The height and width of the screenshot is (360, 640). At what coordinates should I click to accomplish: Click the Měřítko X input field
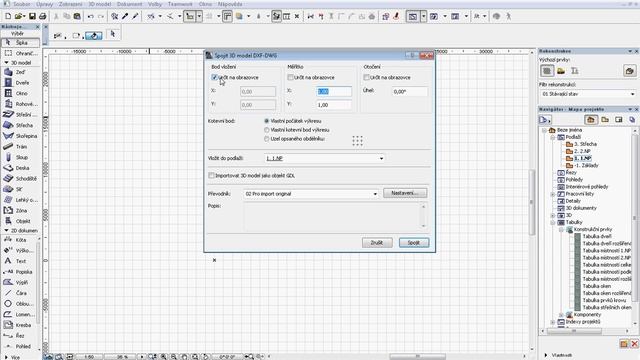tap(334, 92)
